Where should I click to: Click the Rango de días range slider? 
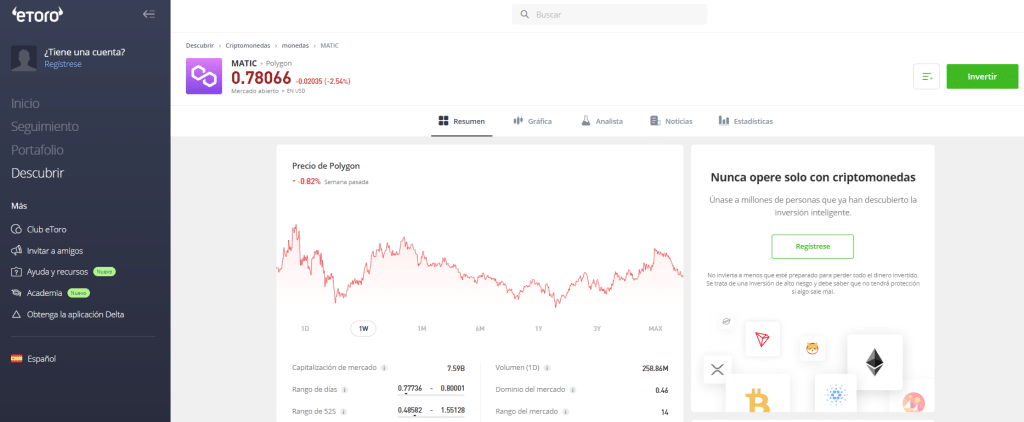point(431,394)
